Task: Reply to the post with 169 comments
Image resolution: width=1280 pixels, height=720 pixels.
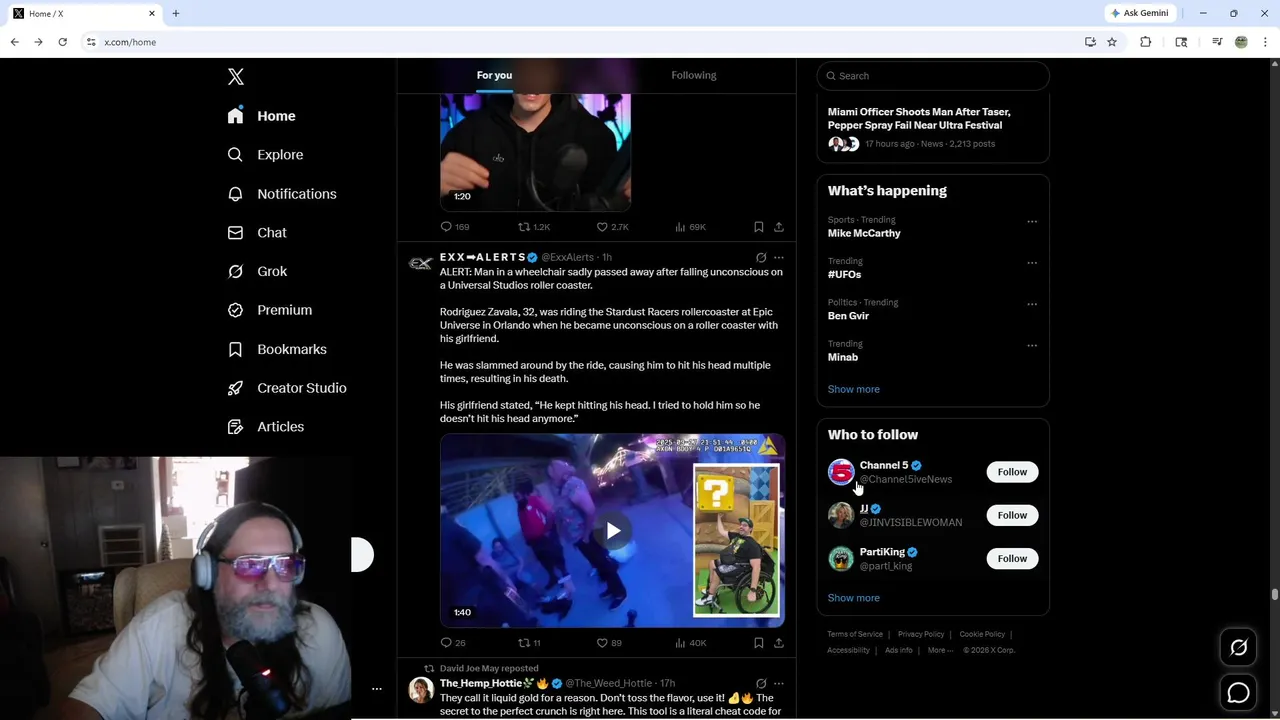Action: pyautogui.click(x=454, y=227)
